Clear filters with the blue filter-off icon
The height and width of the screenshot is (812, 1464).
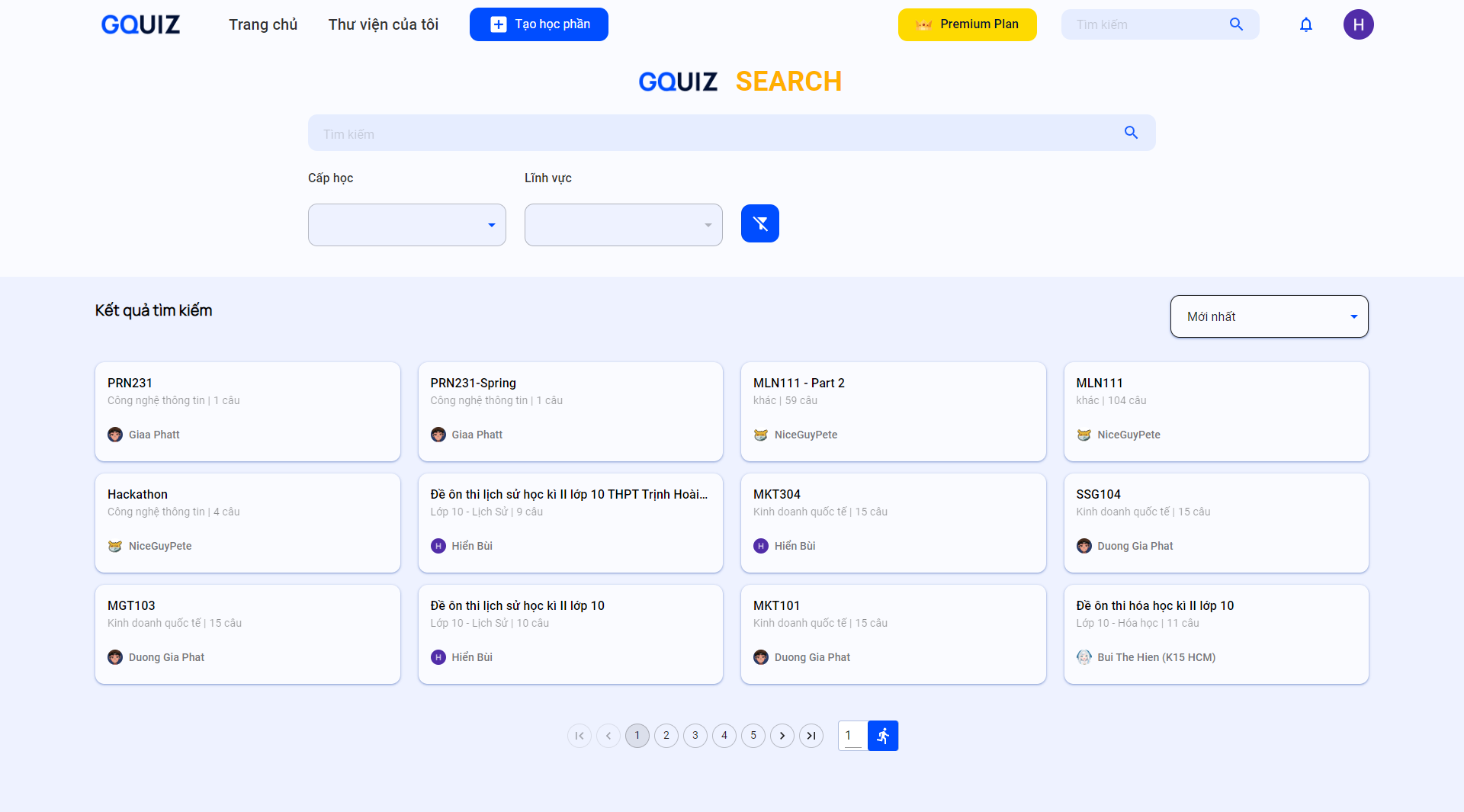pos(760,223)
